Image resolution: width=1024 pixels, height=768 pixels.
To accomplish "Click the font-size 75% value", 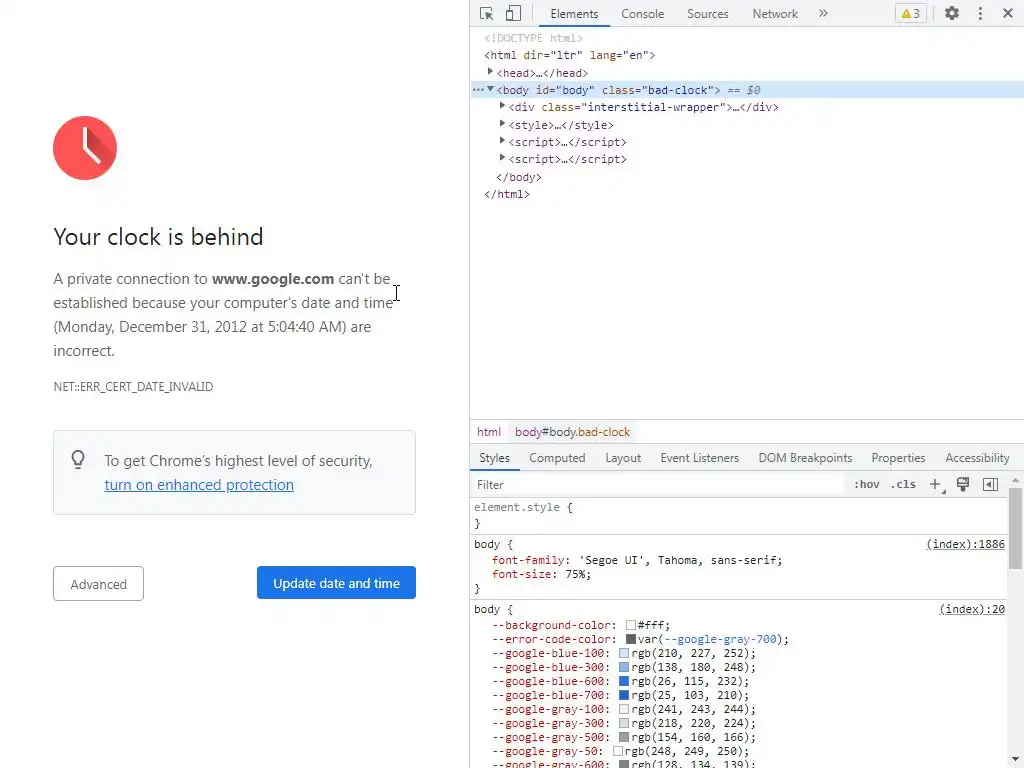I will point(575,575).
